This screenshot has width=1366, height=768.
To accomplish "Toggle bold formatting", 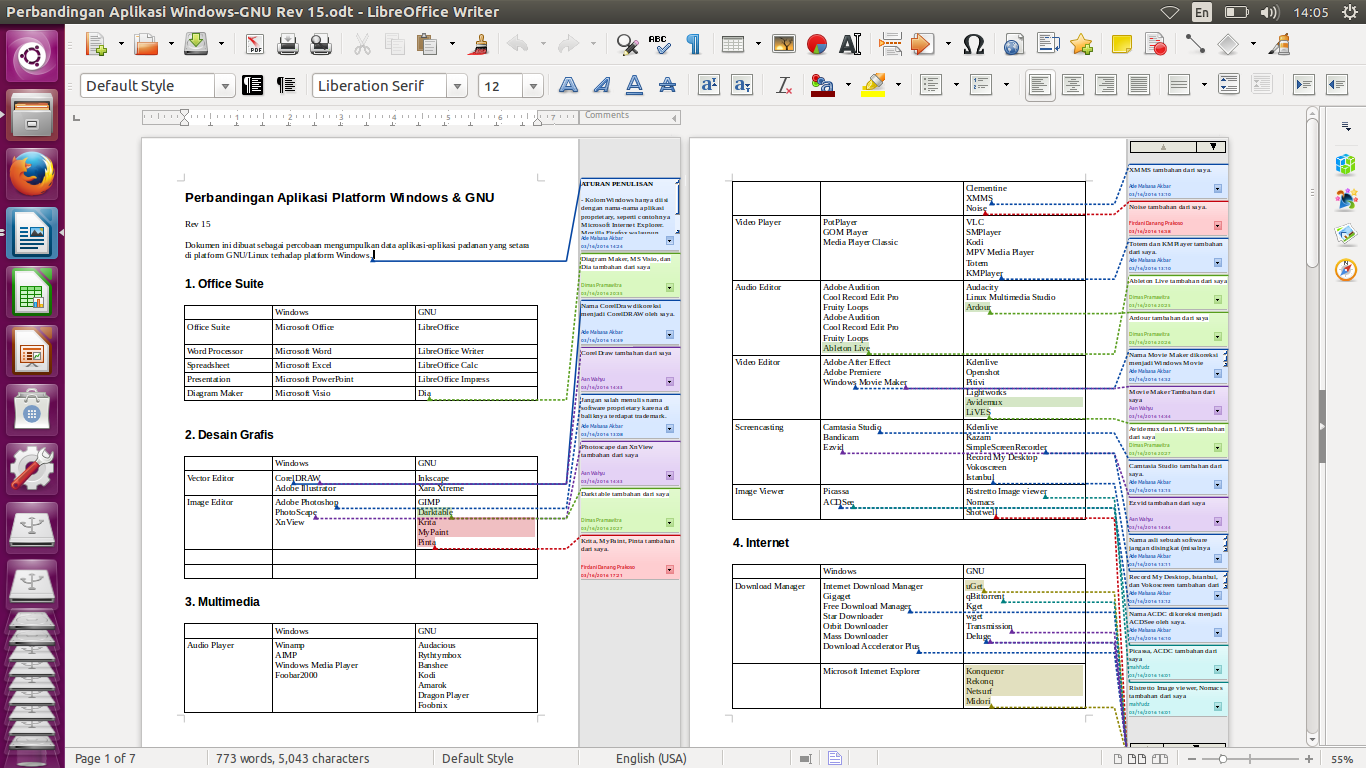I will (x=568, y=85).
